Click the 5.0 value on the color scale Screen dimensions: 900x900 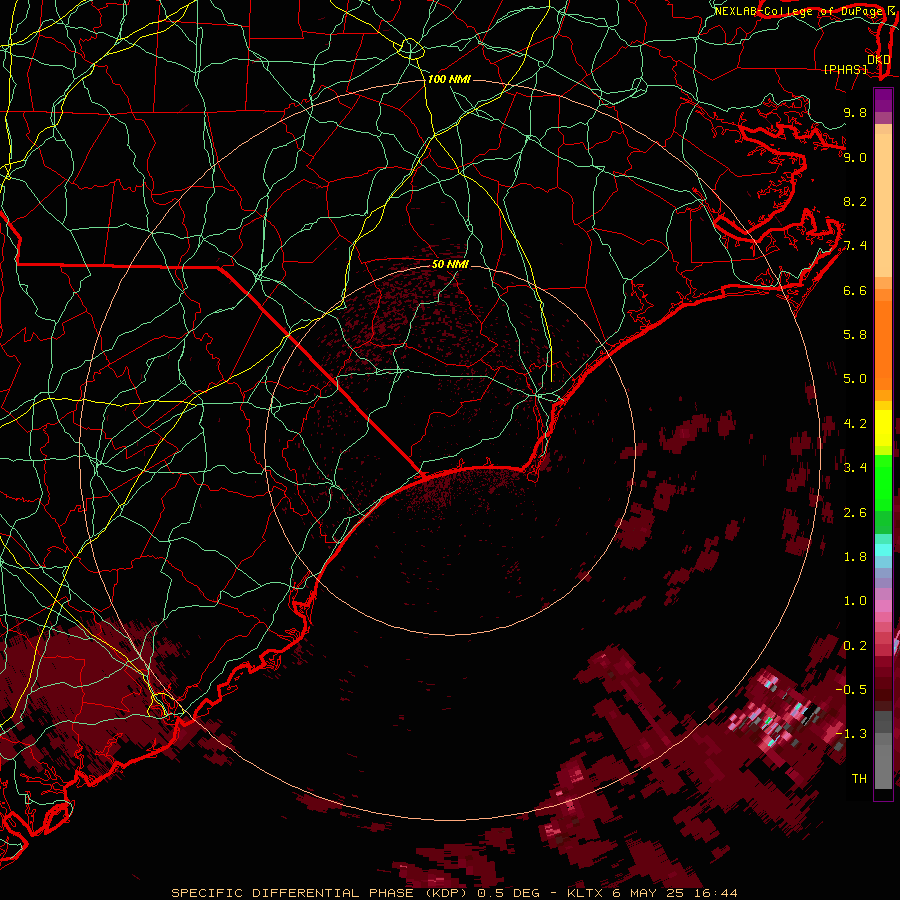coord(855,379)
